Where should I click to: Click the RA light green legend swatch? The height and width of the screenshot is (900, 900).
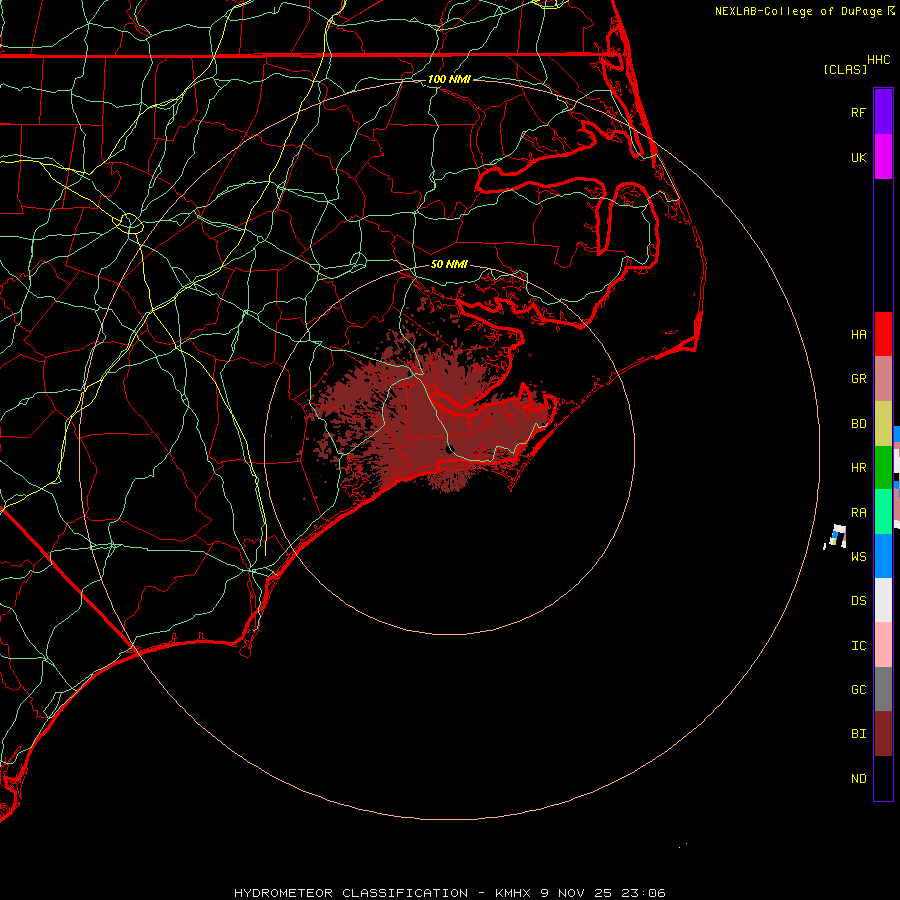pyautogui.click(x=883, y=512)
